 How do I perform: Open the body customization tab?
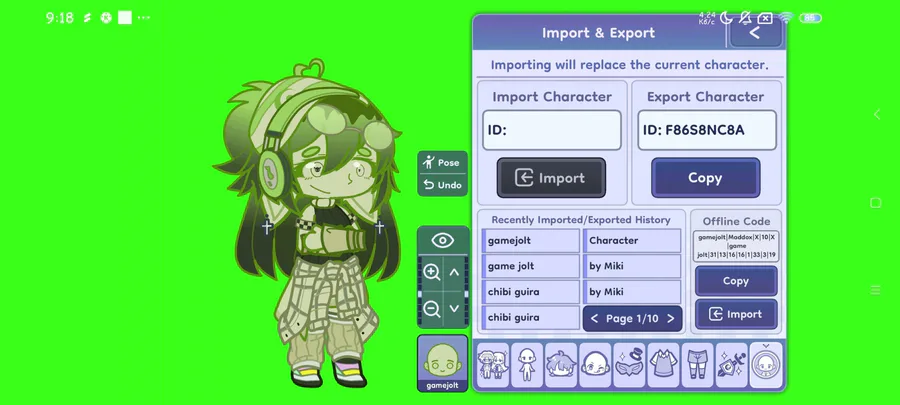527,365
